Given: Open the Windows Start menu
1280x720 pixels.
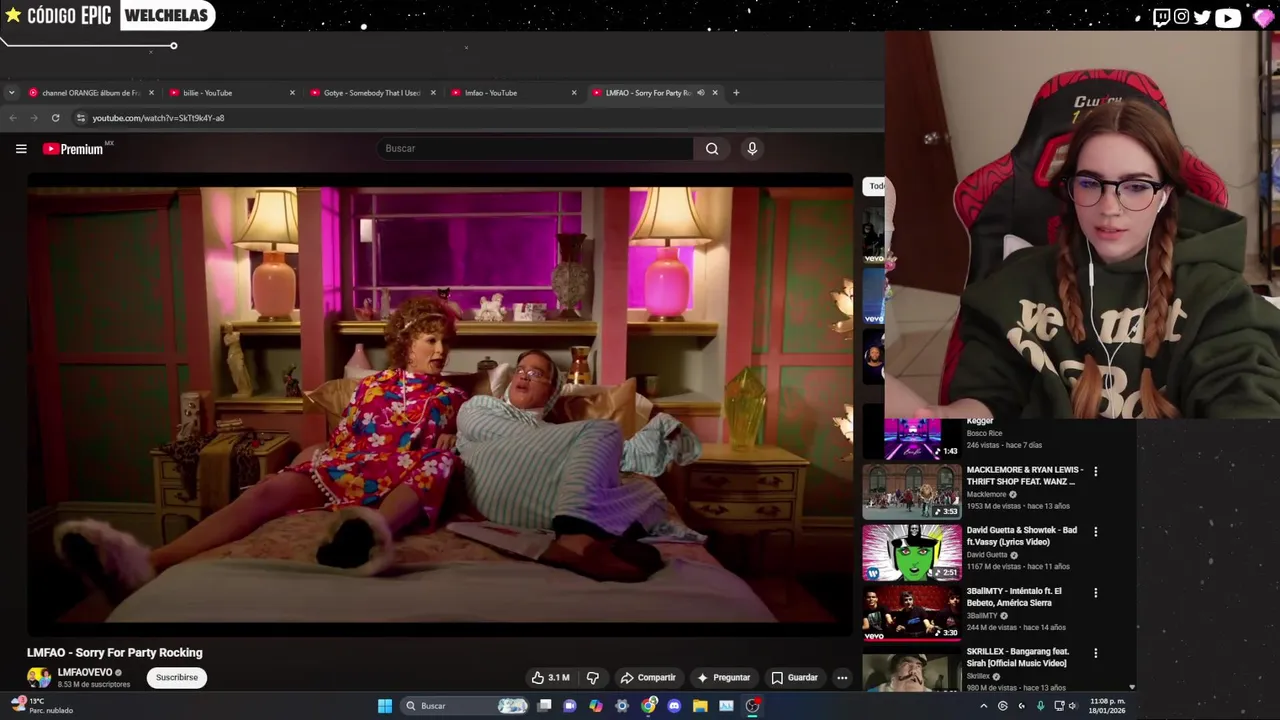Looking at the screenshot, I should tap(385, 706).
